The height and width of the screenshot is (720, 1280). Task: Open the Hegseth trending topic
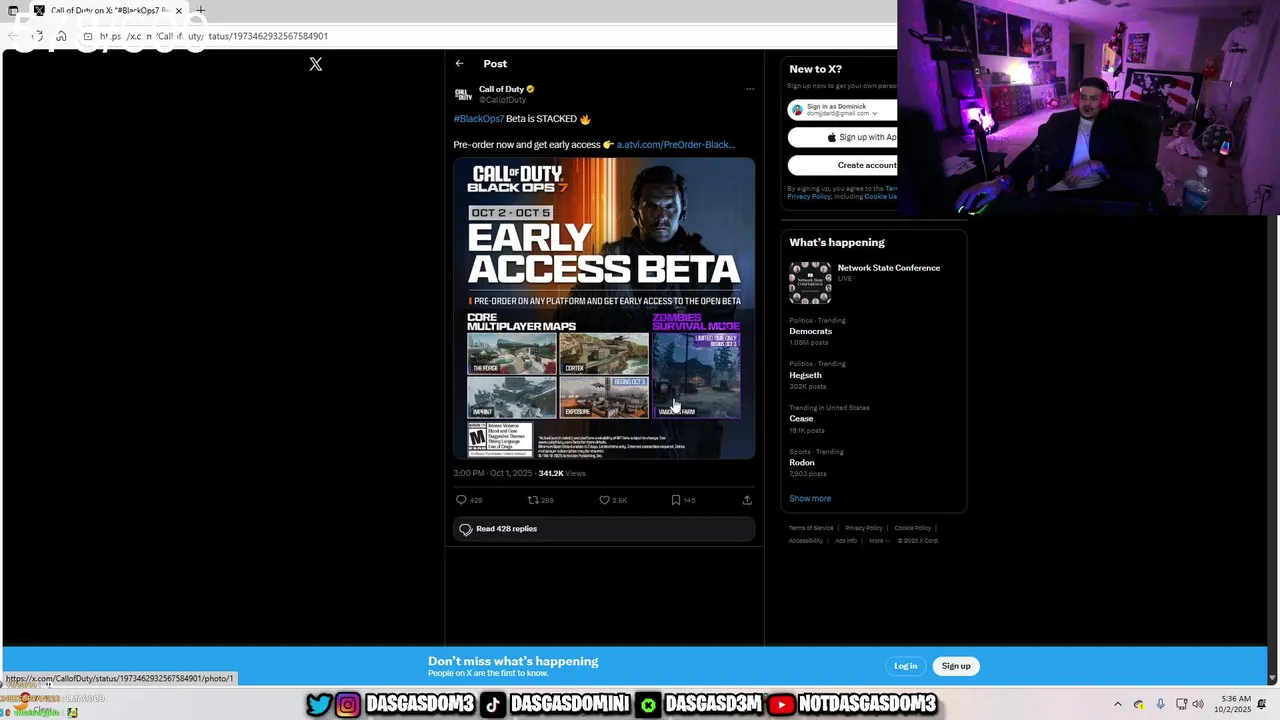[x=805, y=375]
